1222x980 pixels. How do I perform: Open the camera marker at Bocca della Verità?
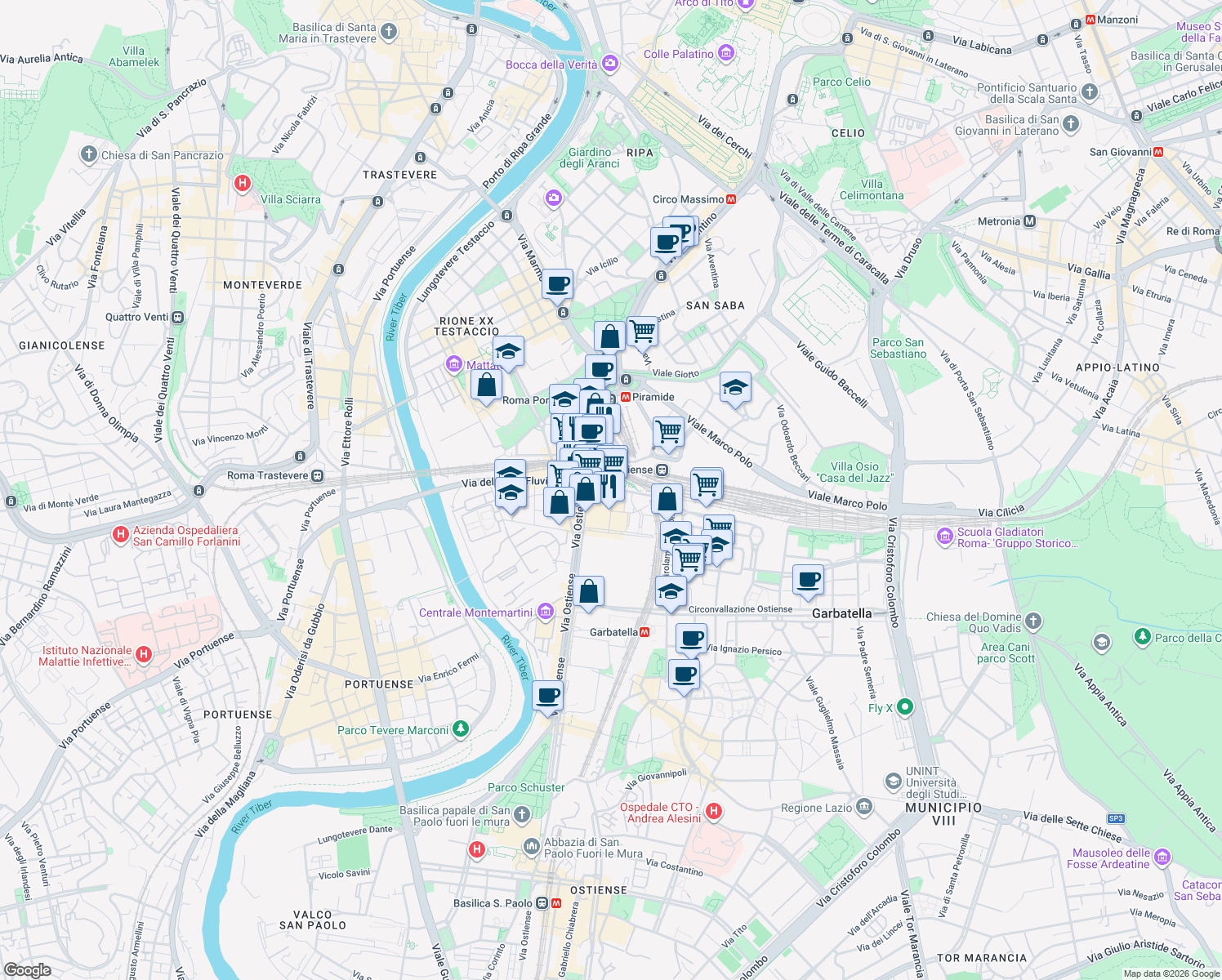tap(609, 63)
